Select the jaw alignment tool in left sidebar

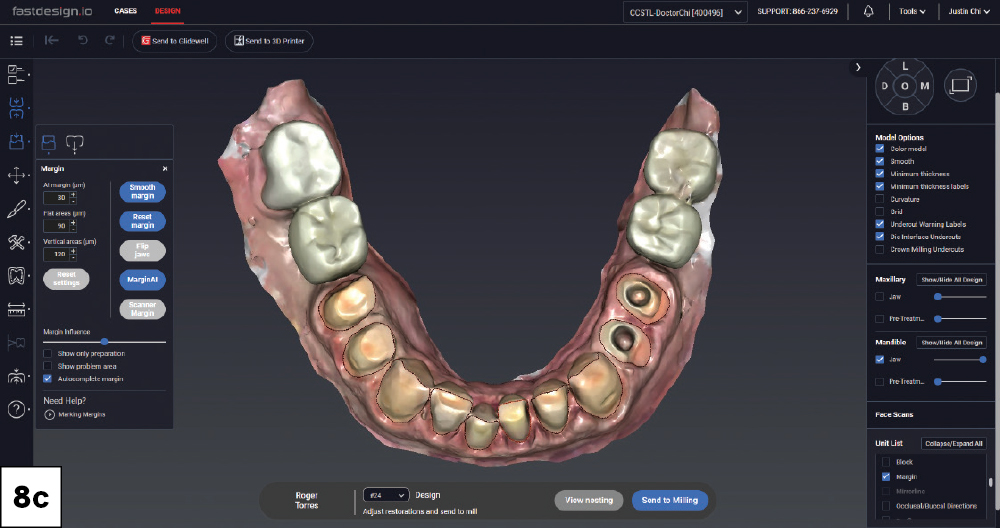pos(16,108)
